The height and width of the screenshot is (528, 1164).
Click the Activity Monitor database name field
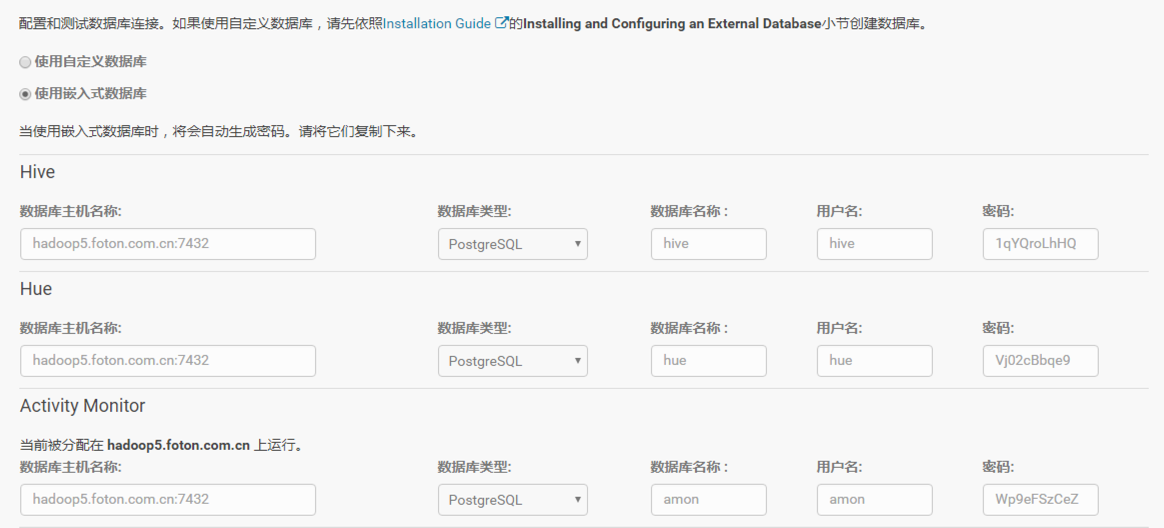[x=708, y=499]
